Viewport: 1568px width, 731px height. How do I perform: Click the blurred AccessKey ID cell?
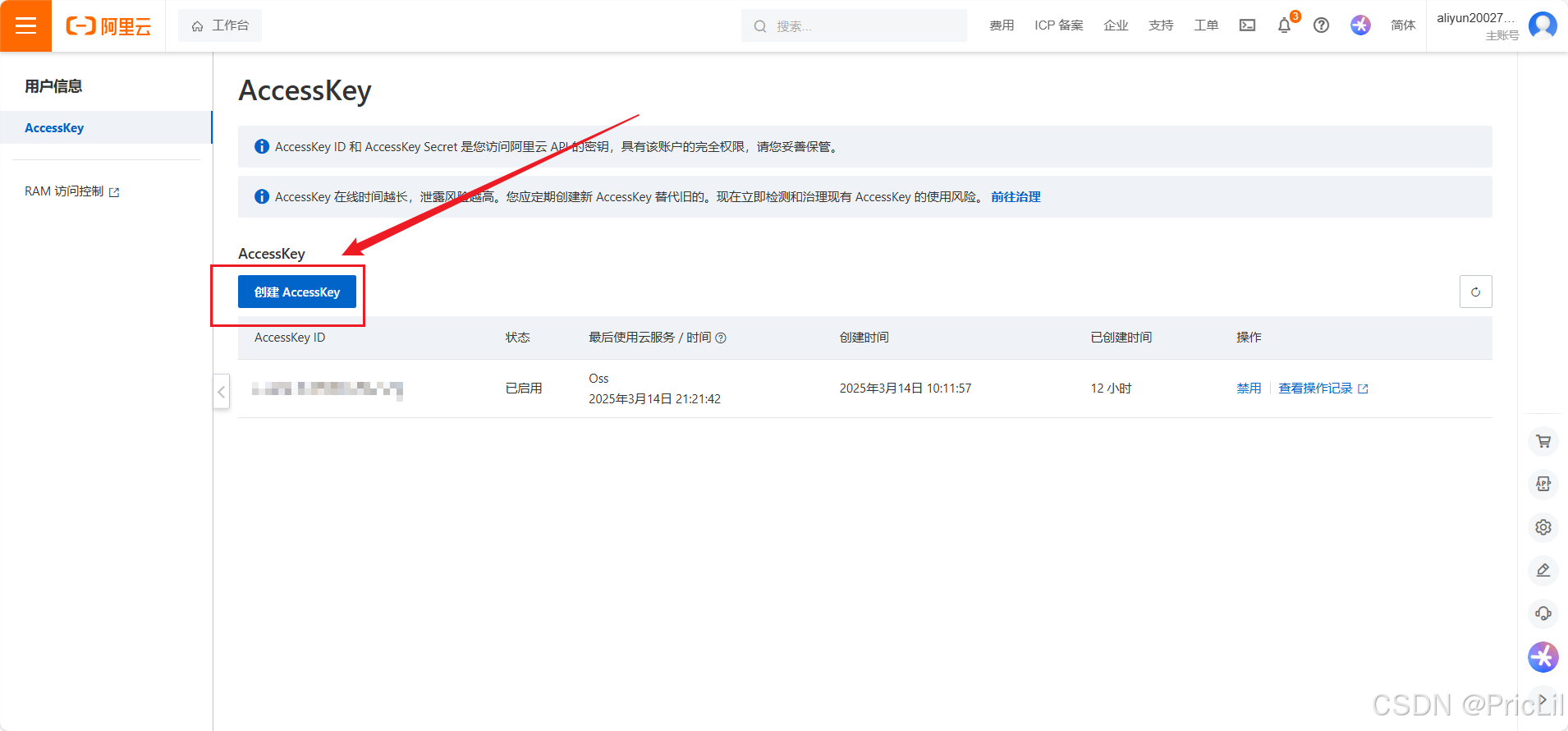[327, 388]
